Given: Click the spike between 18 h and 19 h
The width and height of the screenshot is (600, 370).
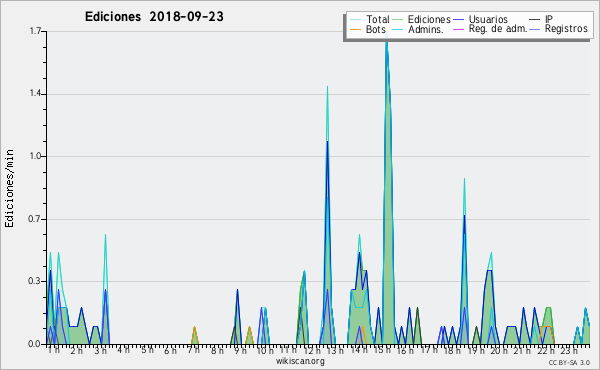Looking at the screenshot, I should coord(464,260).
